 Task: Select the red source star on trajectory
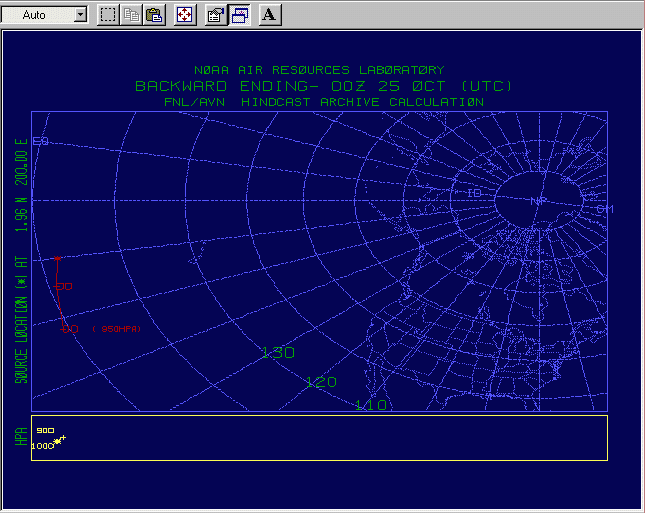(57, 259)
